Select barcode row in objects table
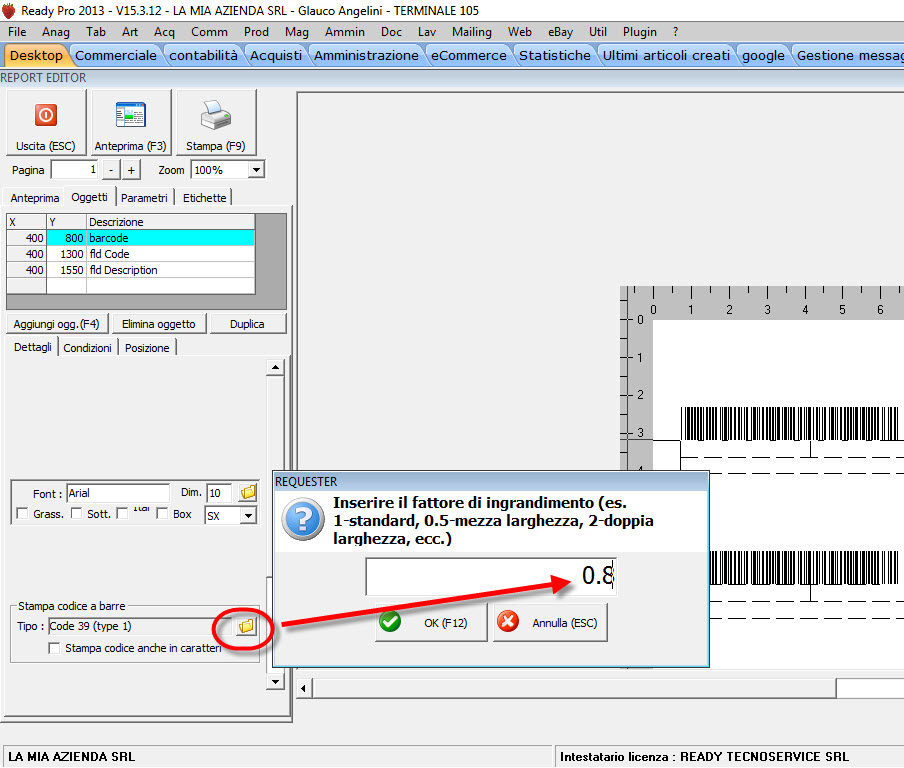 (x=131, y=238)
